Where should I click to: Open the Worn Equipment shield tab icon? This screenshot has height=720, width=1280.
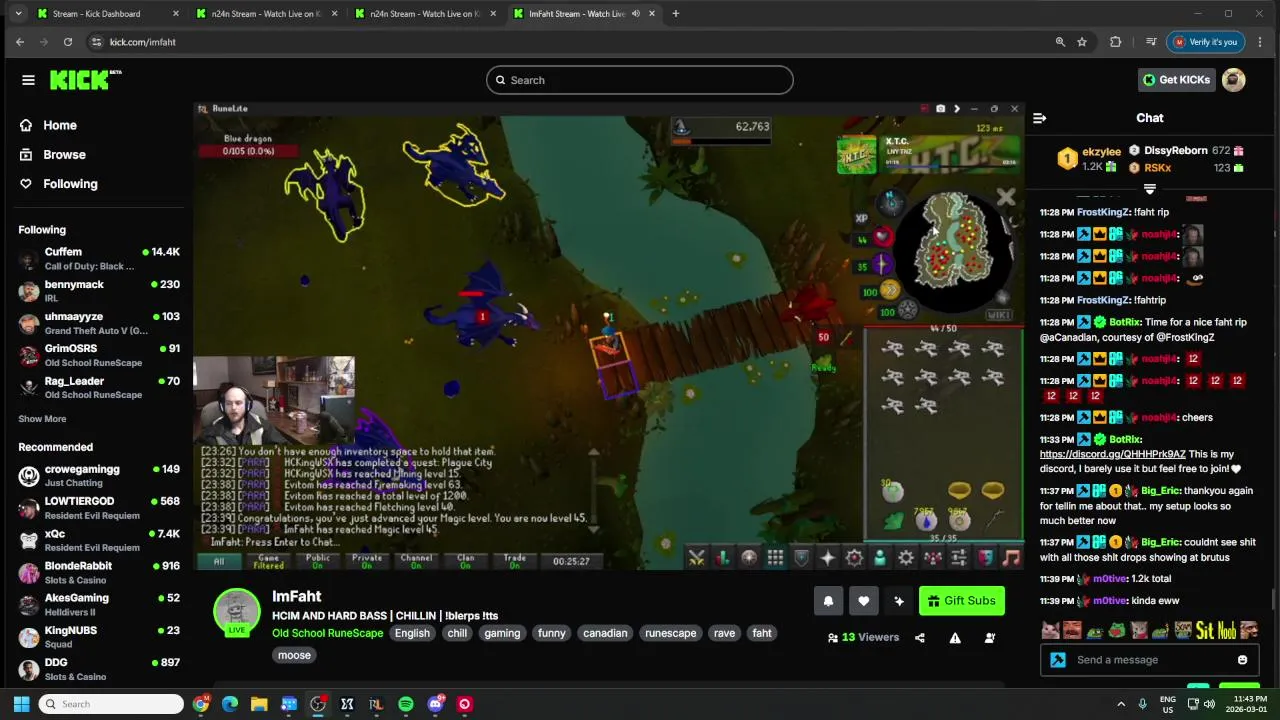click(x=802, y=558)
